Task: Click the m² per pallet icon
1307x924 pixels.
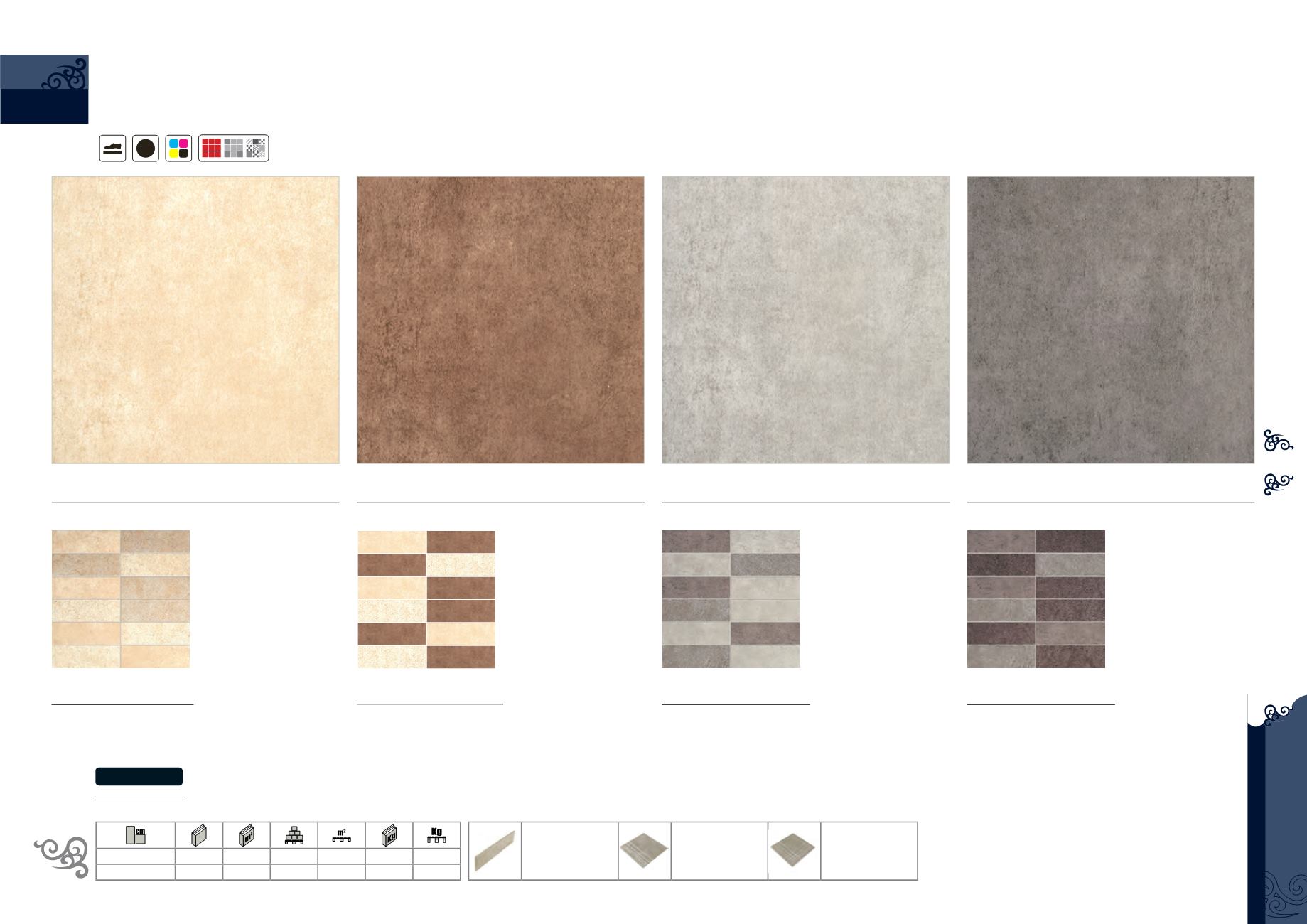Action: coord(341,835)
